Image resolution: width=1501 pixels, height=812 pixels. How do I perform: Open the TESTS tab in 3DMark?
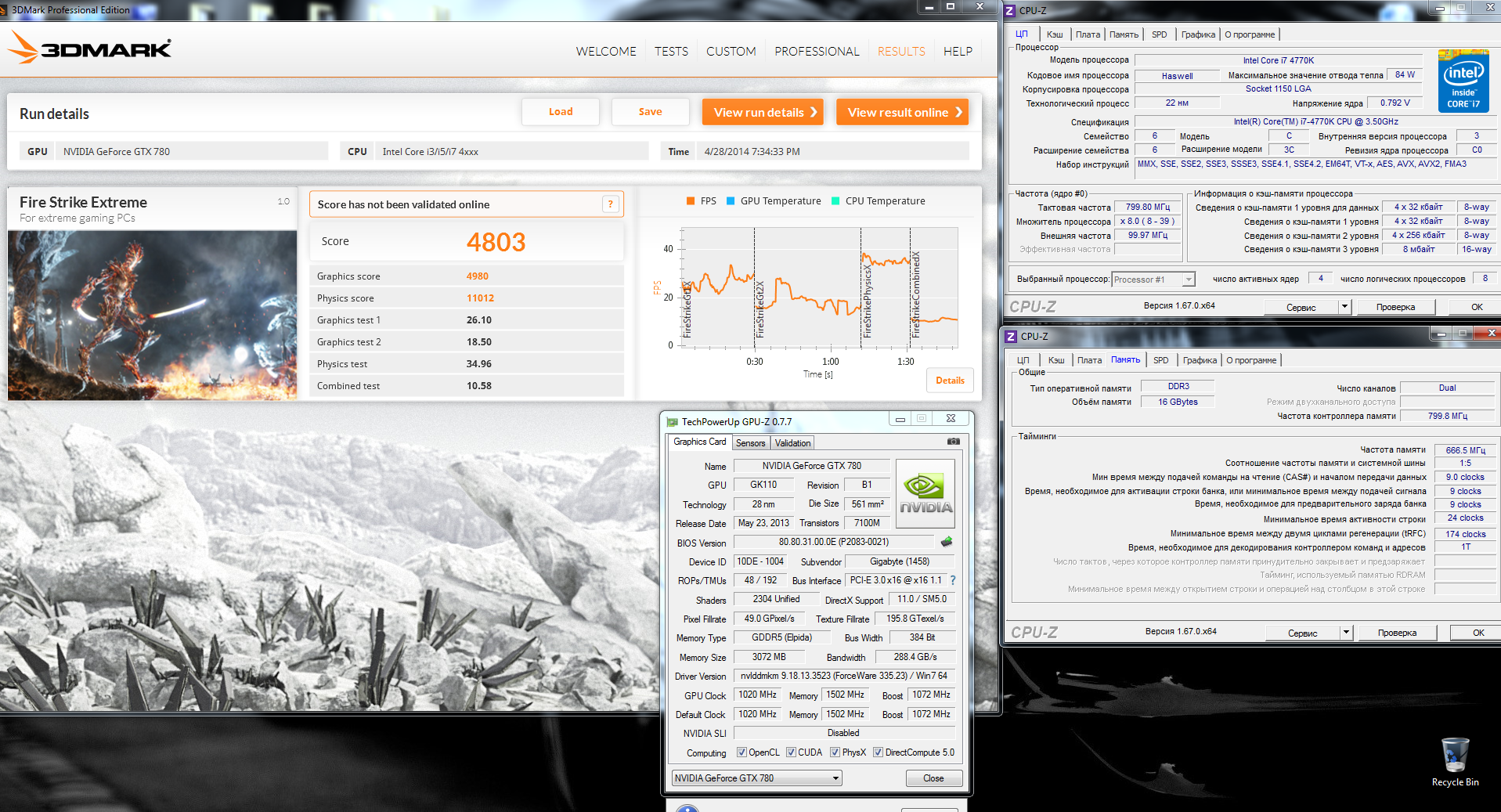click(671, 52)
